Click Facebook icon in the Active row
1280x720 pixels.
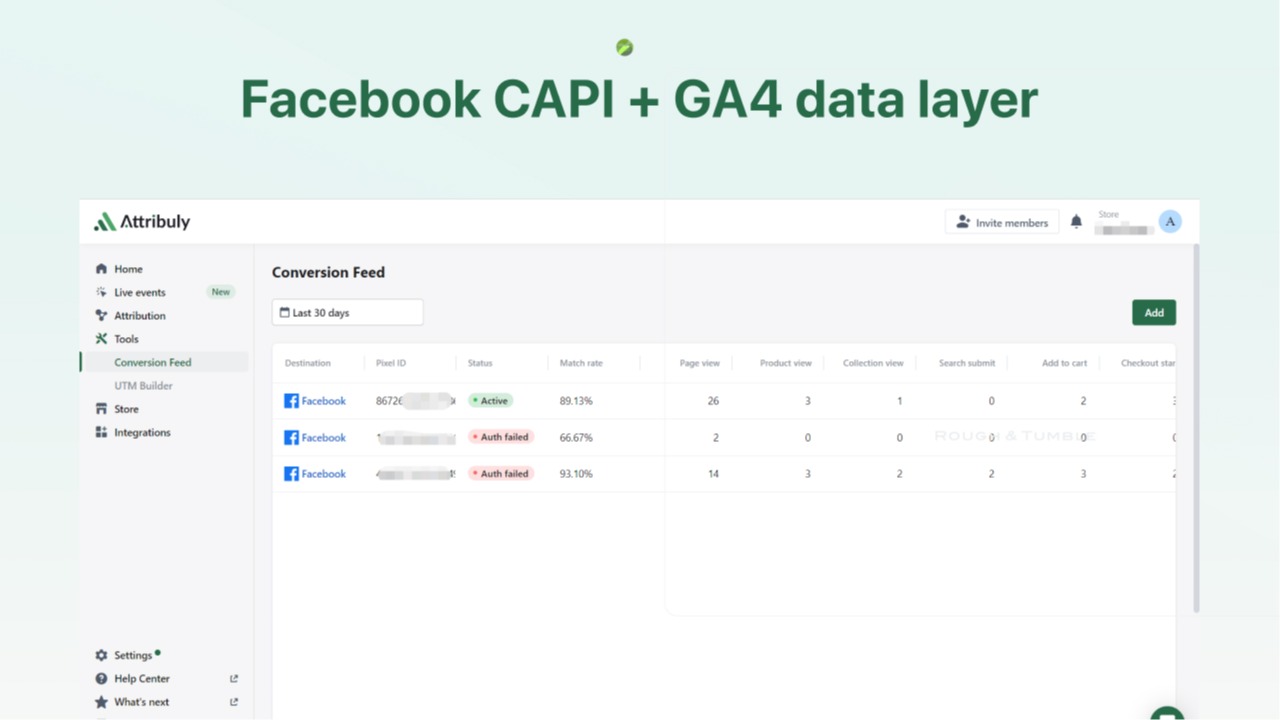(291, 401)
